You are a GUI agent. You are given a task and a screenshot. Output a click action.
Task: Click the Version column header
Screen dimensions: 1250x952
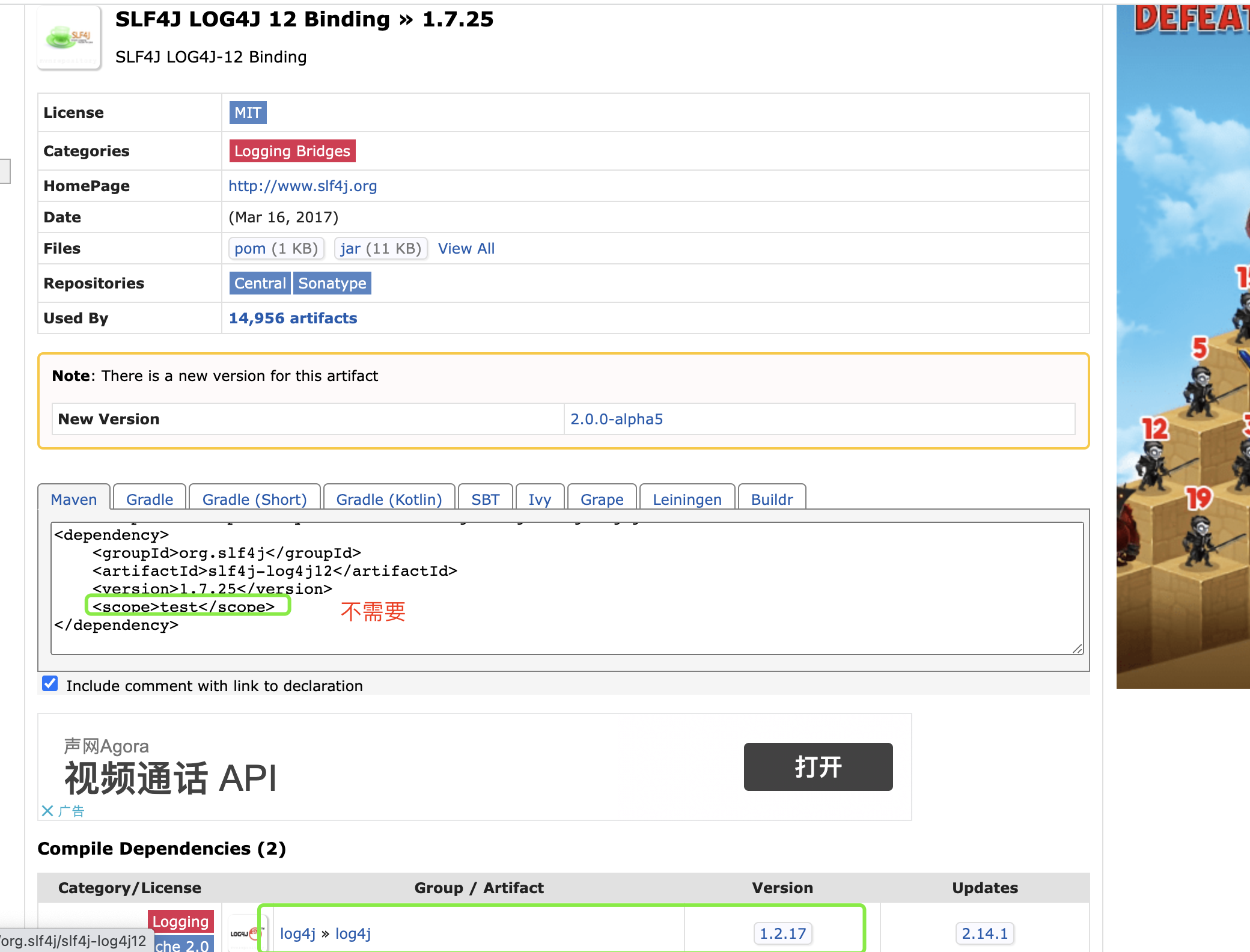(x=782, y=888)
